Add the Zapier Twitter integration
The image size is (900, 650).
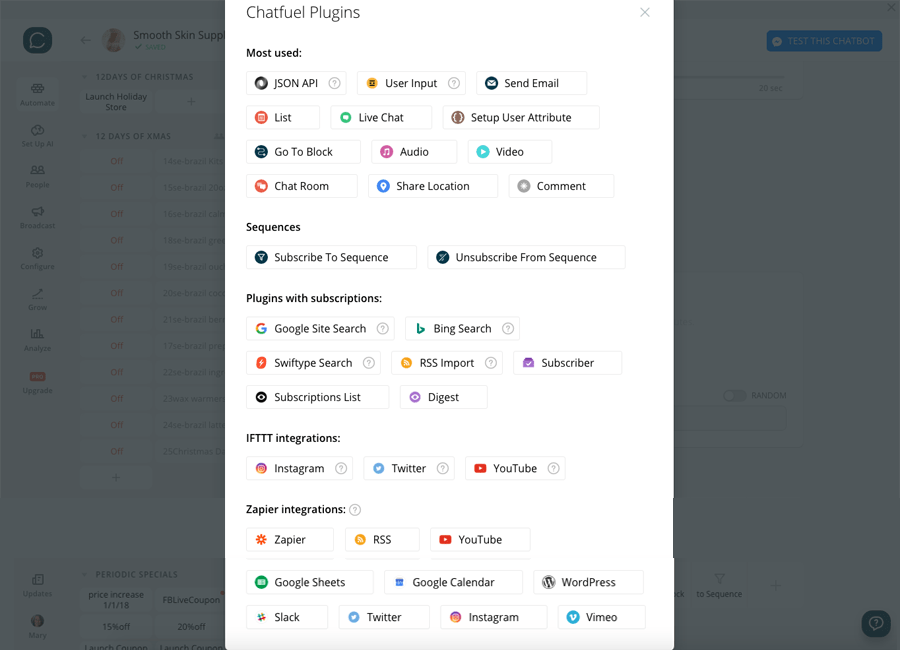[x=384, y=617]
